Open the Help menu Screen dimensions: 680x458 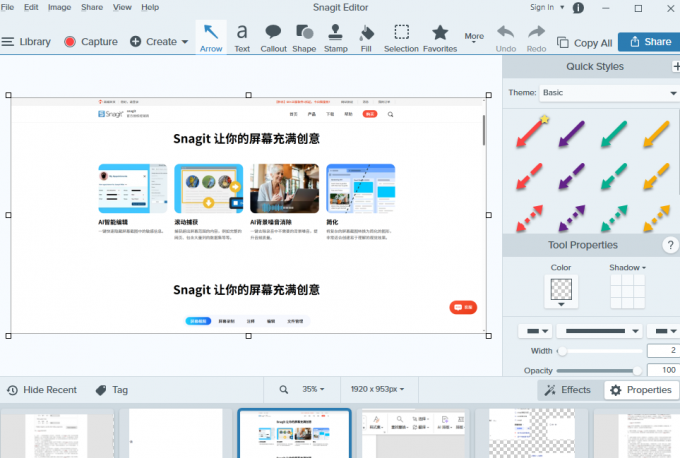pos(150,7)
